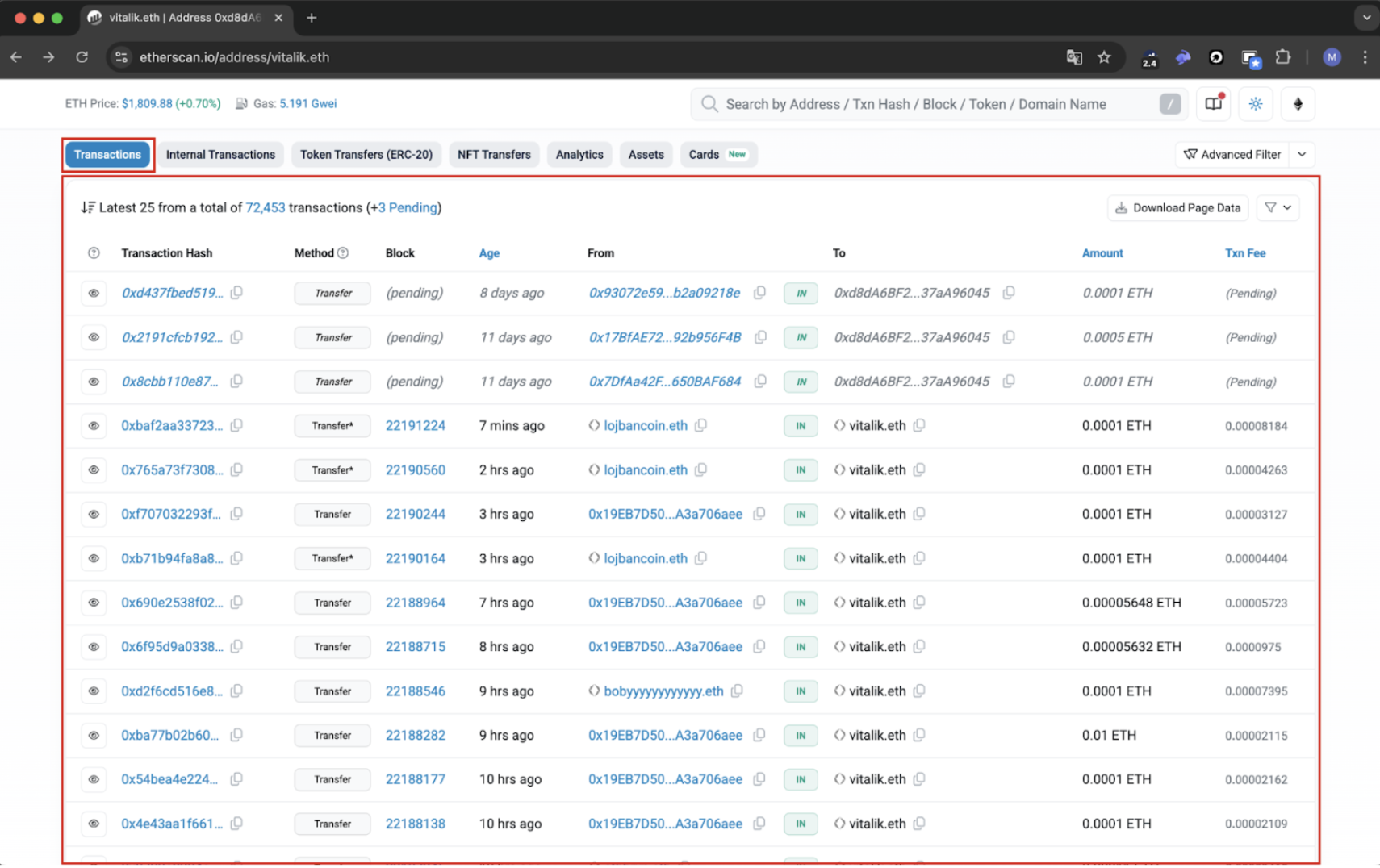Copy sender address in block 22188177 row
The image size is (1380, 868).
(759, 779)
